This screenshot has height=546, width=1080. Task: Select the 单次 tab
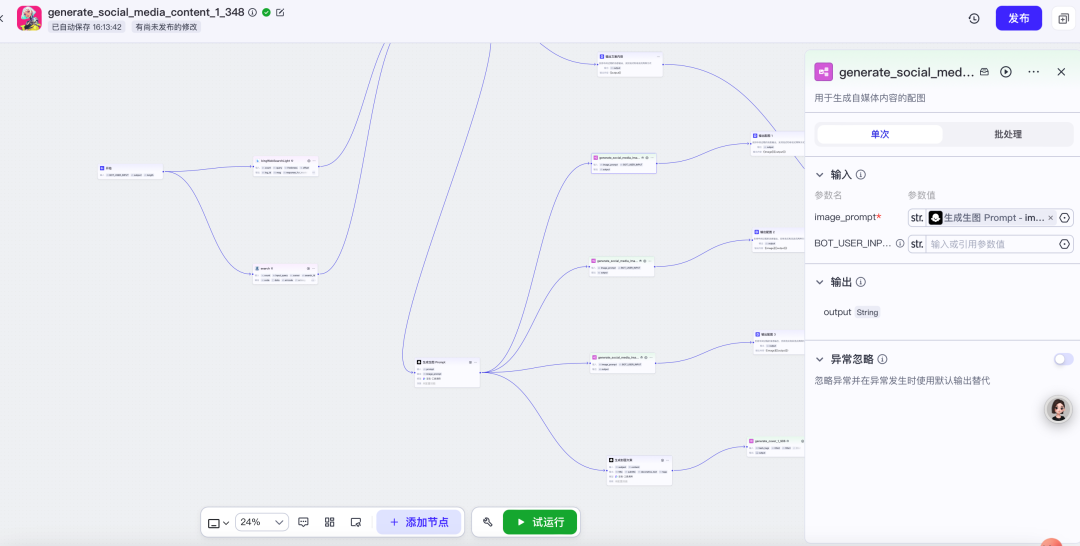point(879,134)
